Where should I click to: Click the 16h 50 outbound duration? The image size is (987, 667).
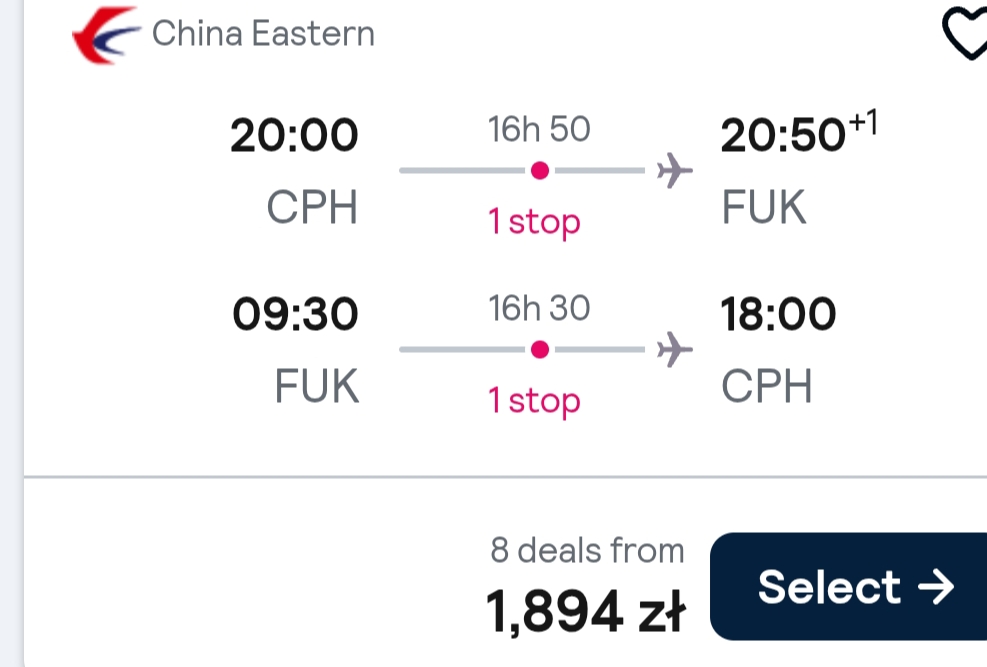(x=539, y=129)
